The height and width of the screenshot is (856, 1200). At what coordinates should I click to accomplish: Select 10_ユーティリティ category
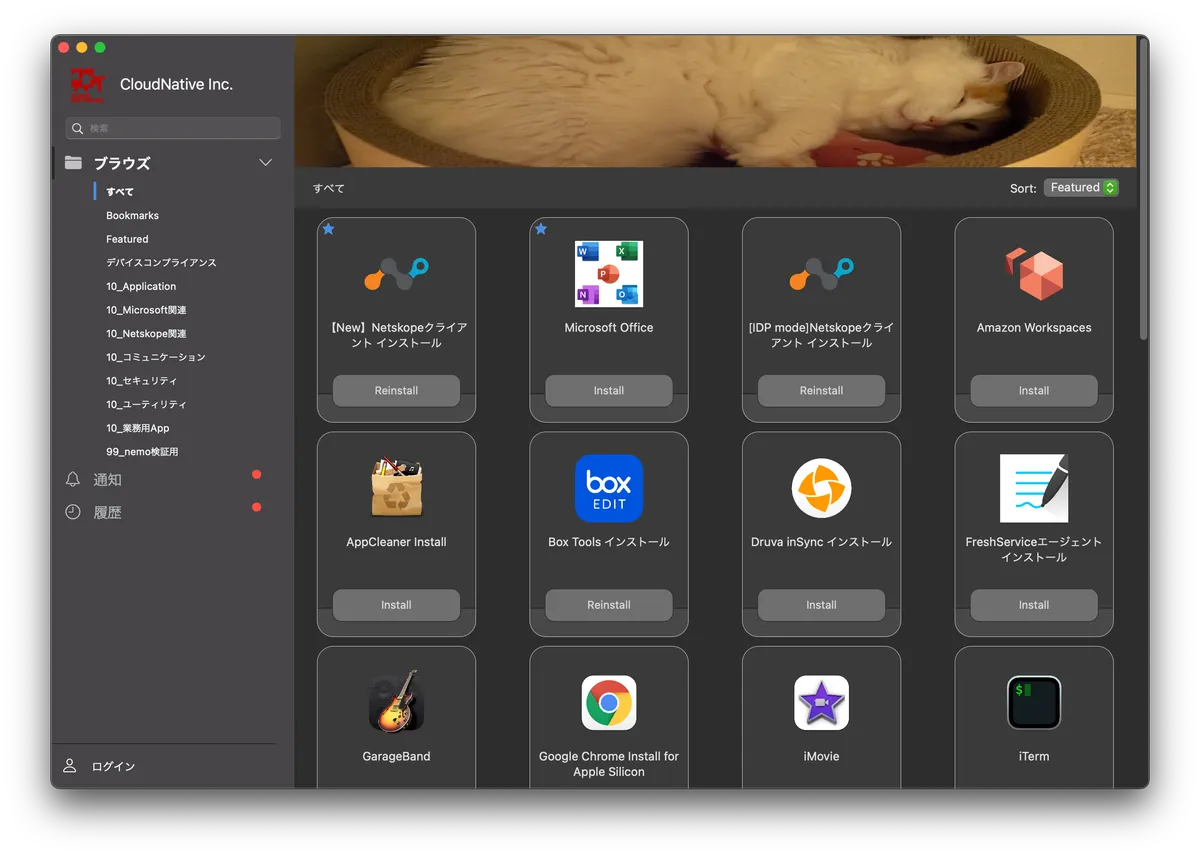(x=146, y=405)
